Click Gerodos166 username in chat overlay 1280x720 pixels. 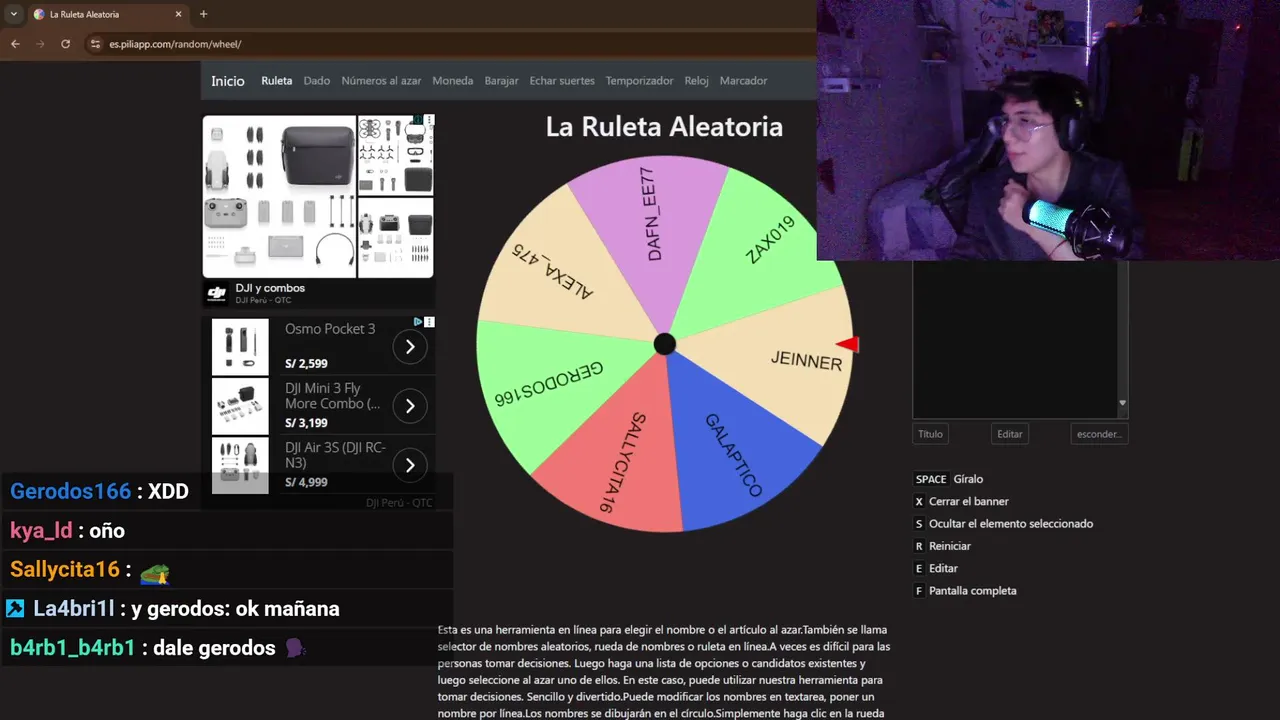71,491
